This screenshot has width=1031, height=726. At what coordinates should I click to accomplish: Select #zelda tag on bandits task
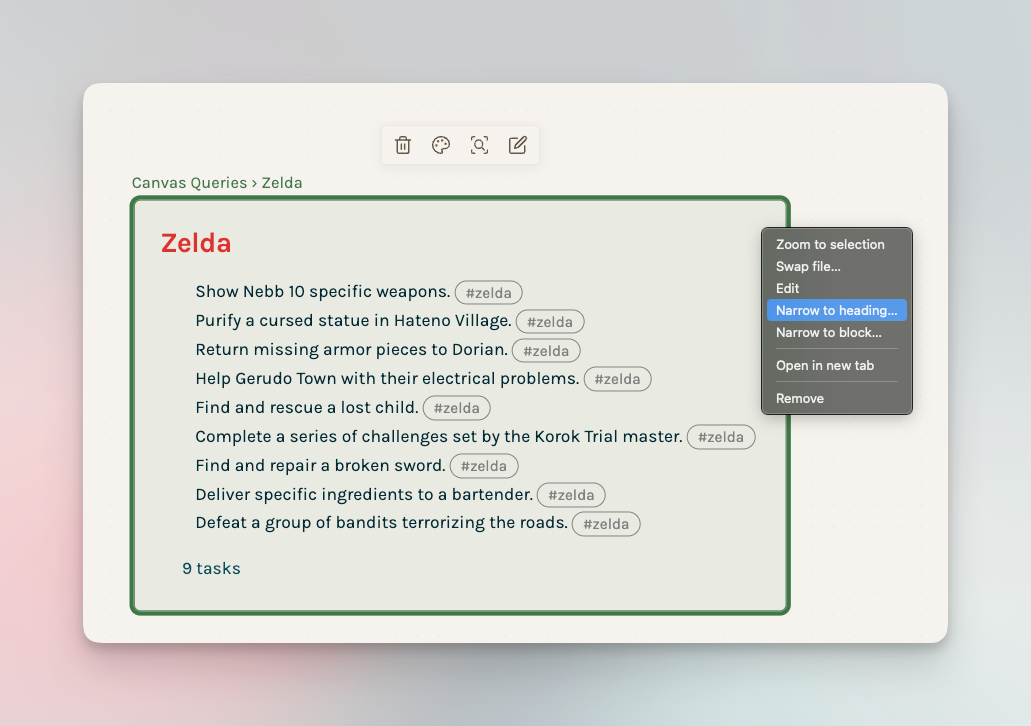point(606,524)
